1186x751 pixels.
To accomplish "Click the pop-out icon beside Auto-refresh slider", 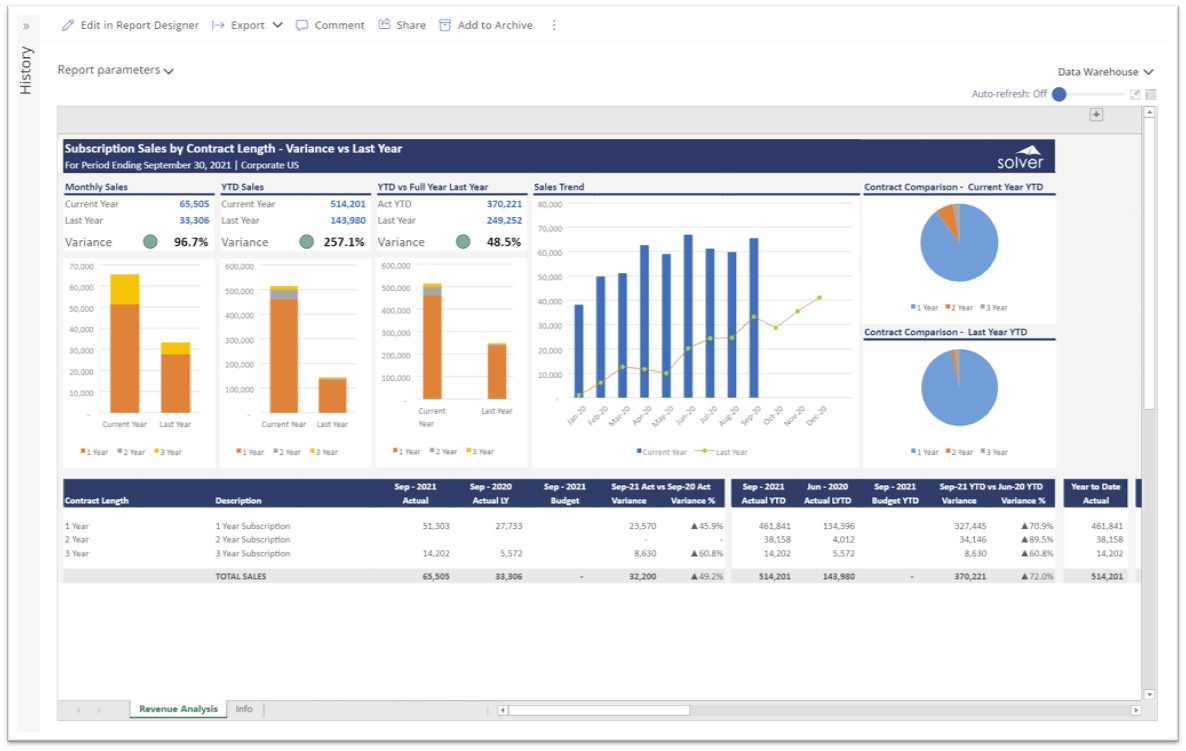I will point(1135,94).
